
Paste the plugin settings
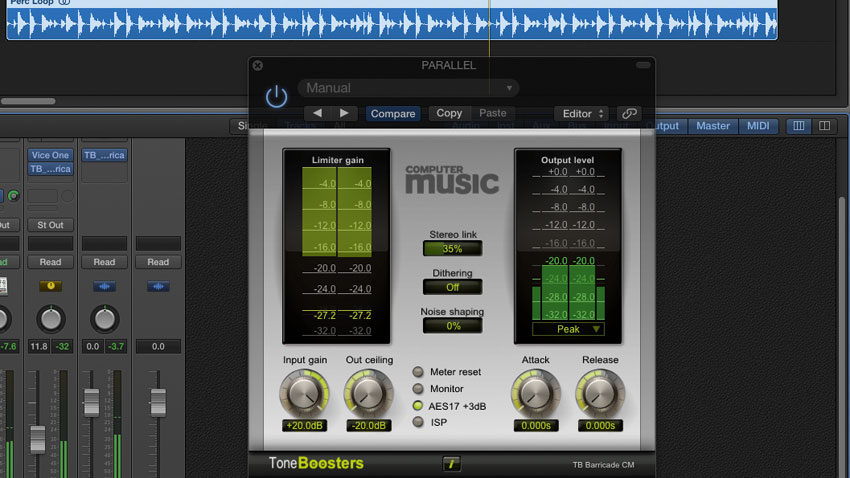point(492,113)
